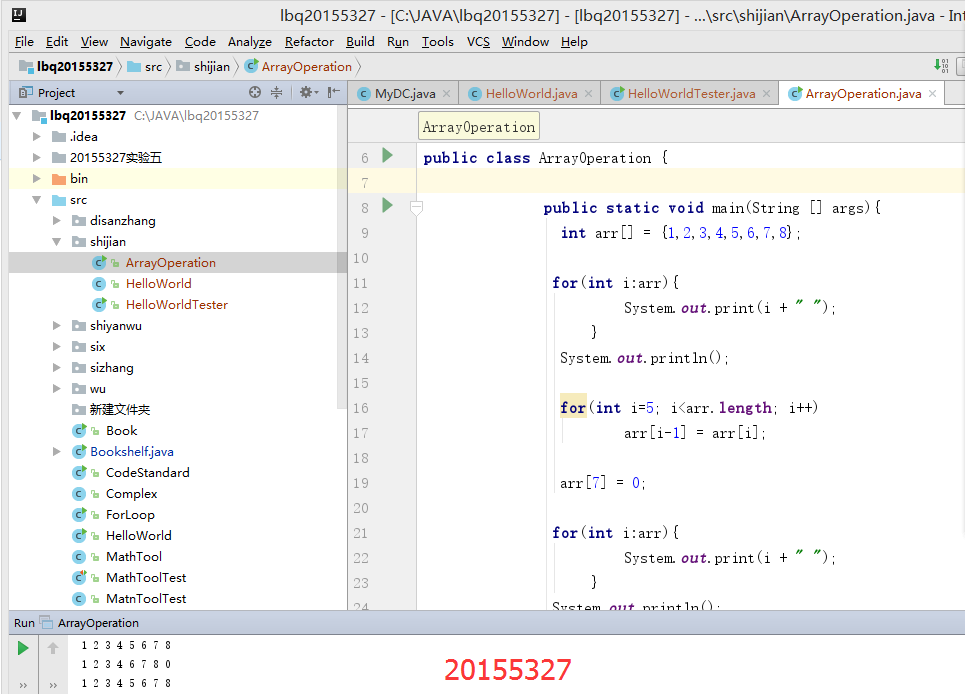Open the Help menu
Viewport: 965px width, 694px height.
(x=574, y=42)
